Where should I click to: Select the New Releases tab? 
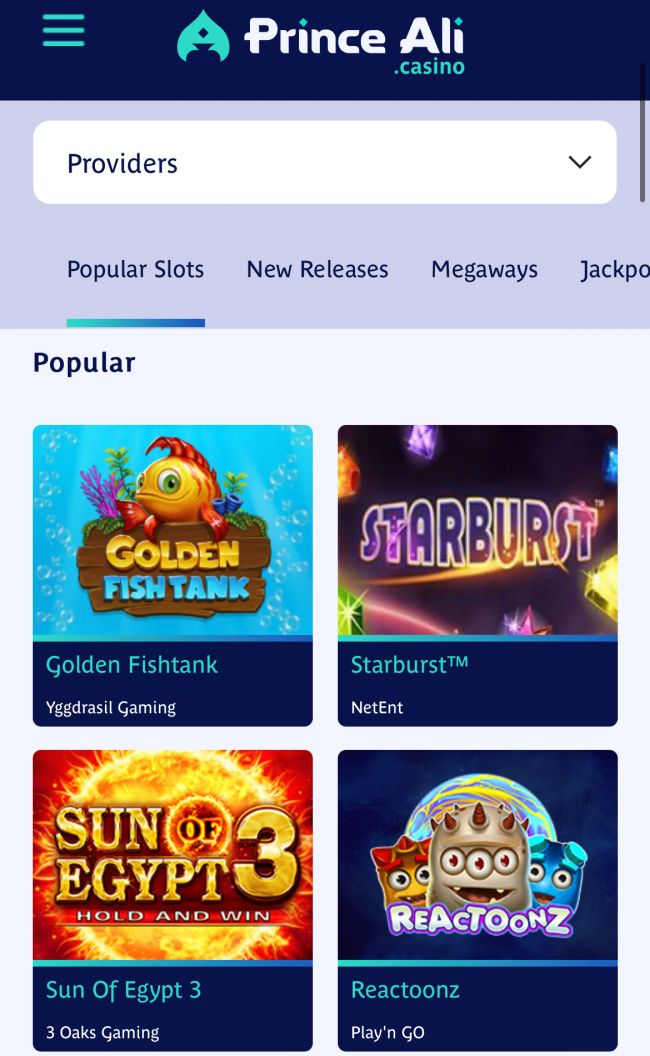pos(317,270)
